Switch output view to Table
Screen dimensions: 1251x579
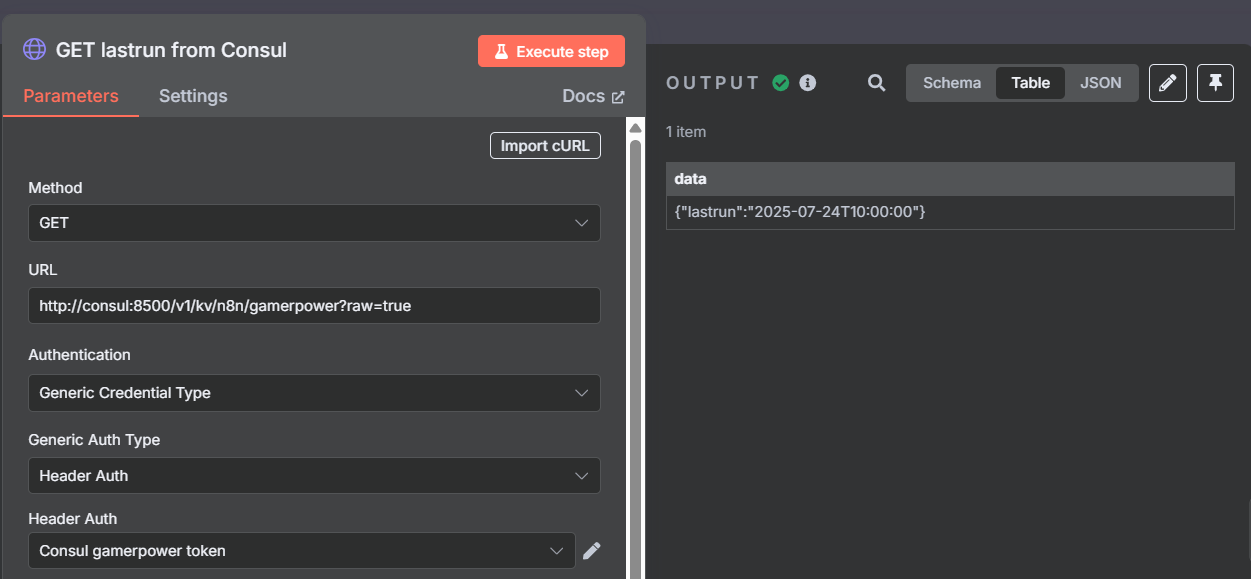tap(1030, 83)
